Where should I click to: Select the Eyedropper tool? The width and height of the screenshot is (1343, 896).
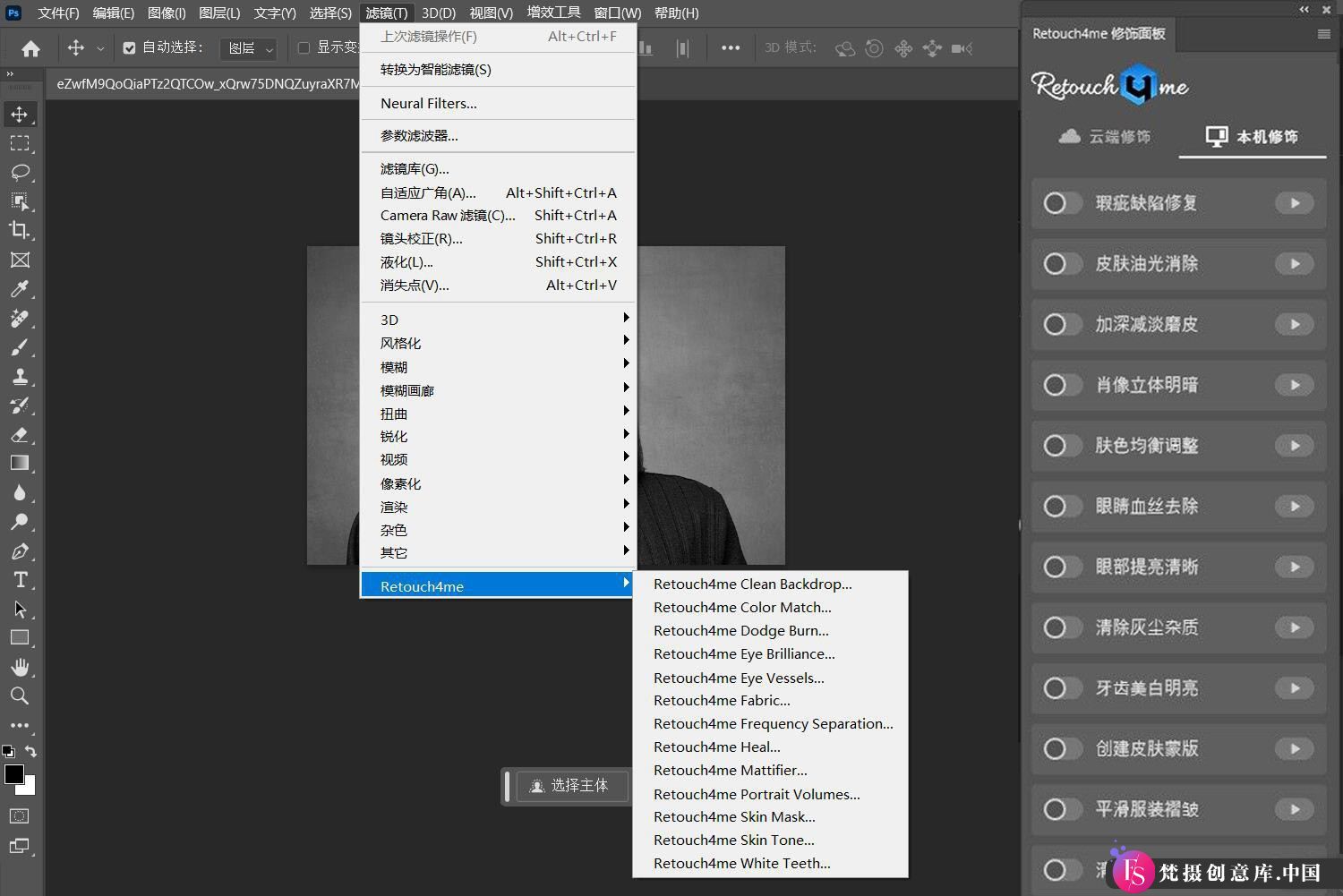click(x=20, y=288)
